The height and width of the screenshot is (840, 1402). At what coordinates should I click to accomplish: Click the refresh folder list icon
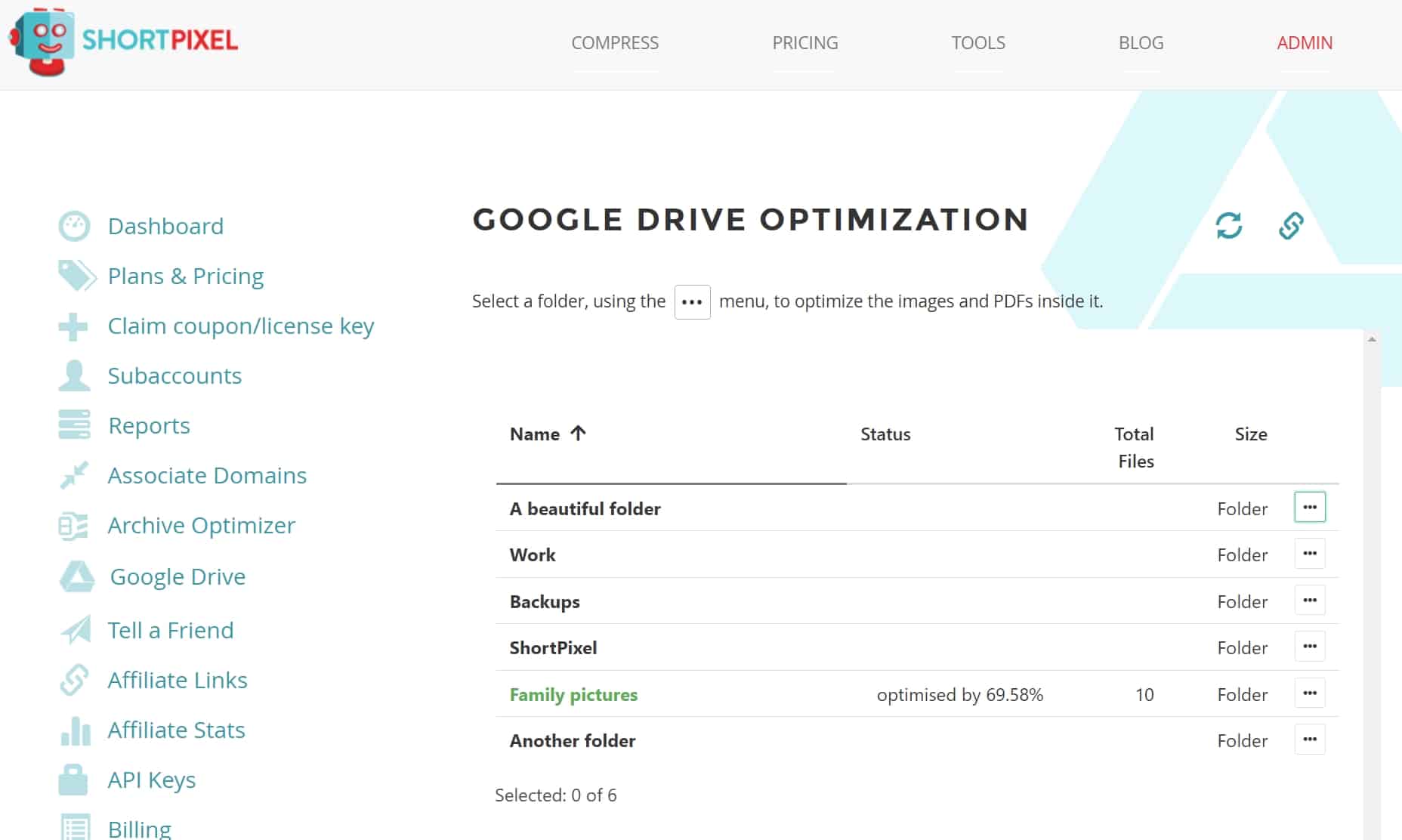[1228, 225]
